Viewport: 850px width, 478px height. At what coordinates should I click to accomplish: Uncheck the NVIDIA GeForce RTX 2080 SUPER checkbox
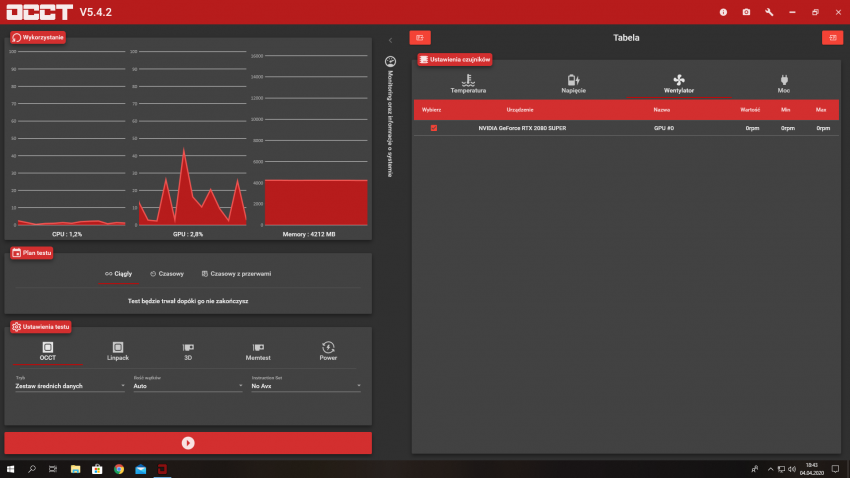click(x=434, y=128)
